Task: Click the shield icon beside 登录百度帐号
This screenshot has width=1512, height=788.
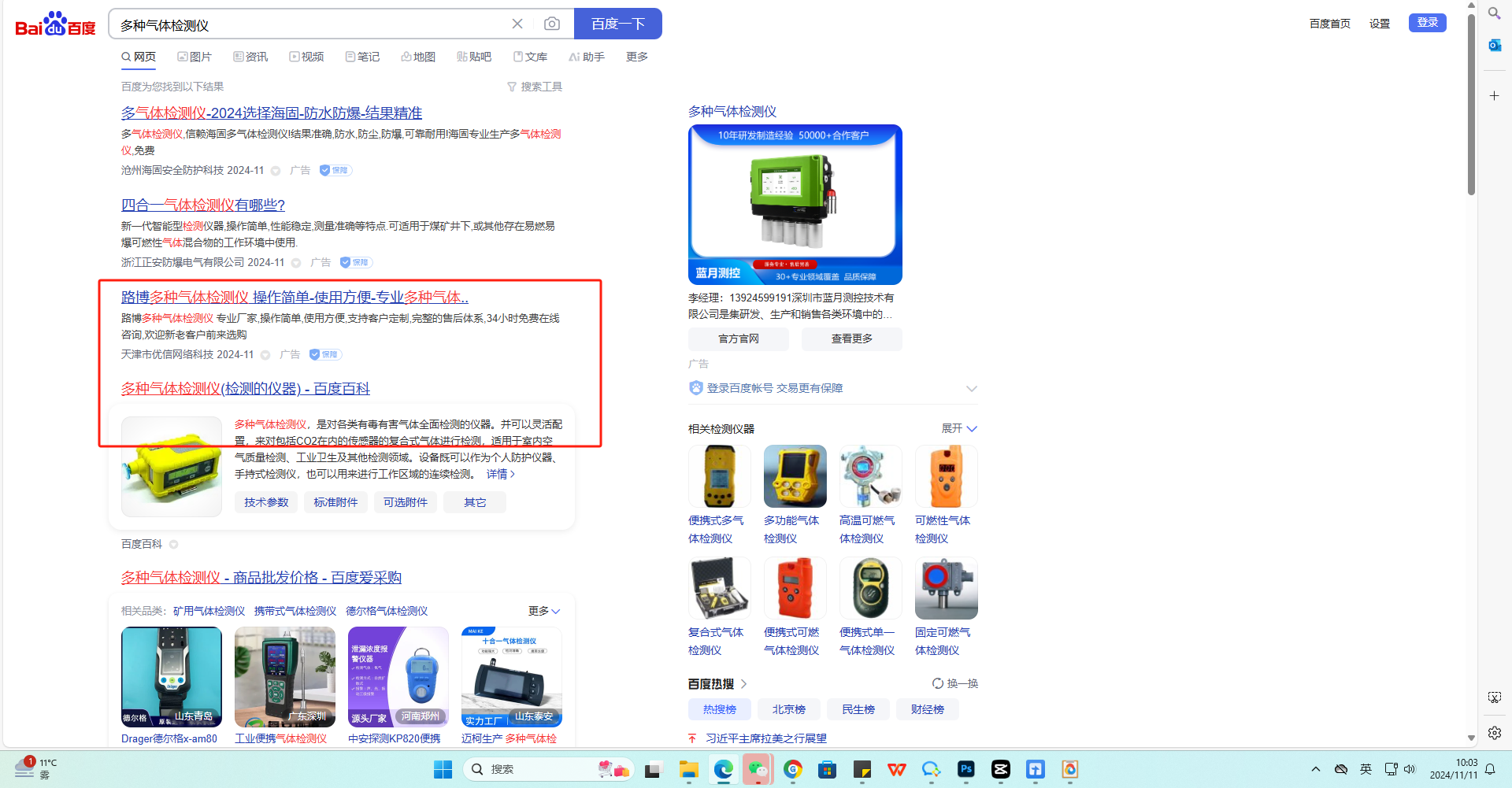Action: 695,388
